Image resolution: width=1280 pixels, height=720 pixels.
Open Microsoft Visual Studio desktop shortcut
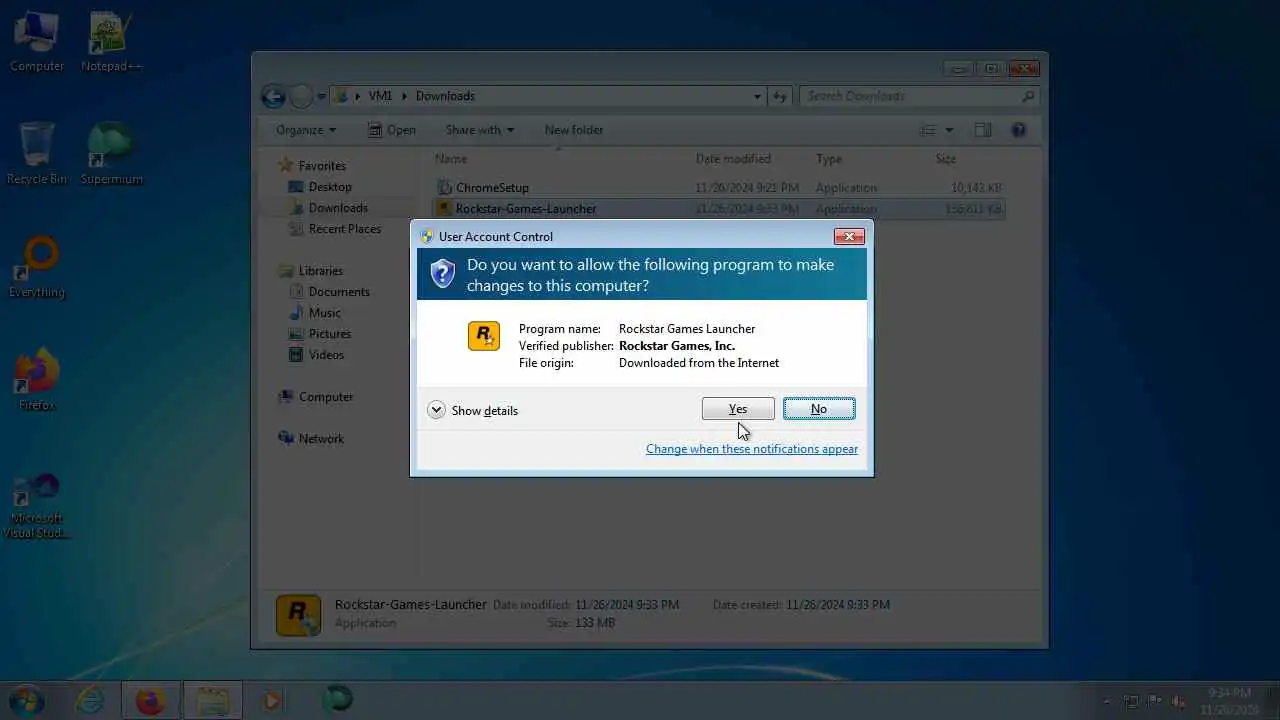tap(37, 507)
